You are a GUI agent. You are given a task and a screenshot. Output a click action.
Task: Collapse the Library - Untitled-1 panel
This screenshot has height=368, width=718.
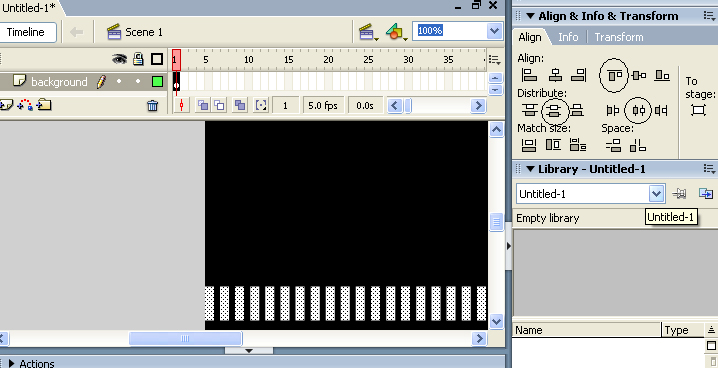[530, 169]
